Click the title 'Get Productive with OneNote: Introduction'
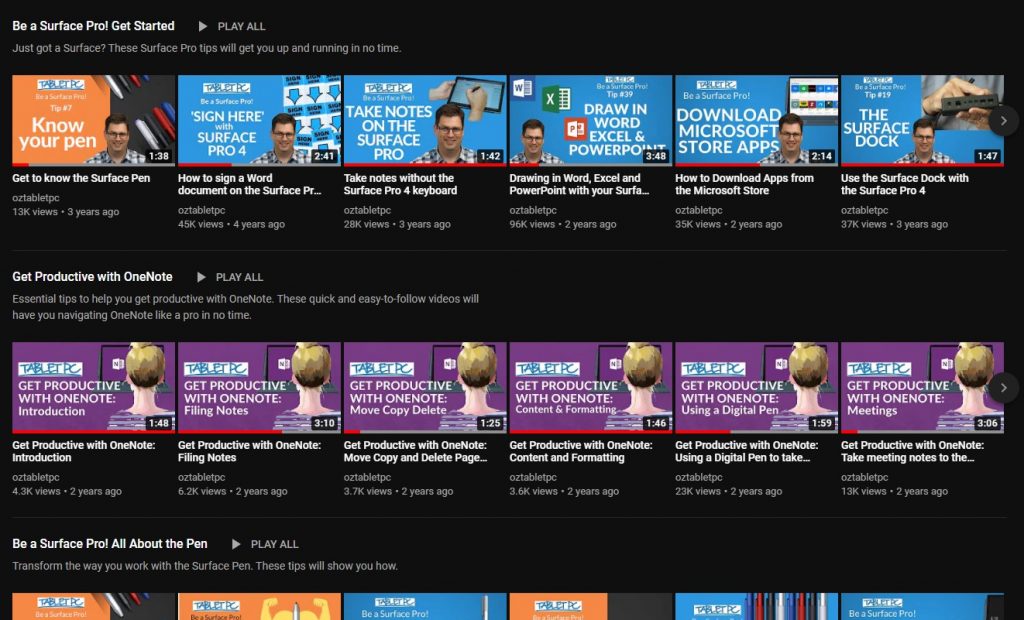The image size is (1024, 620). pos(84,451)
